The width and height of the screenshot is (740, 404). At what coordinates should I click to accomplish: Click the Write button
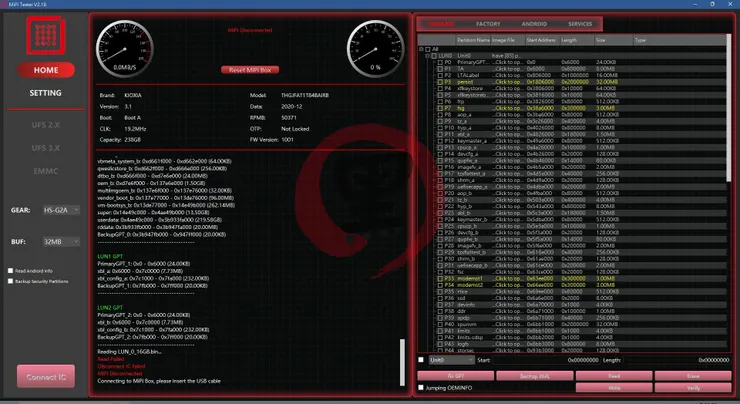(614, 387)
